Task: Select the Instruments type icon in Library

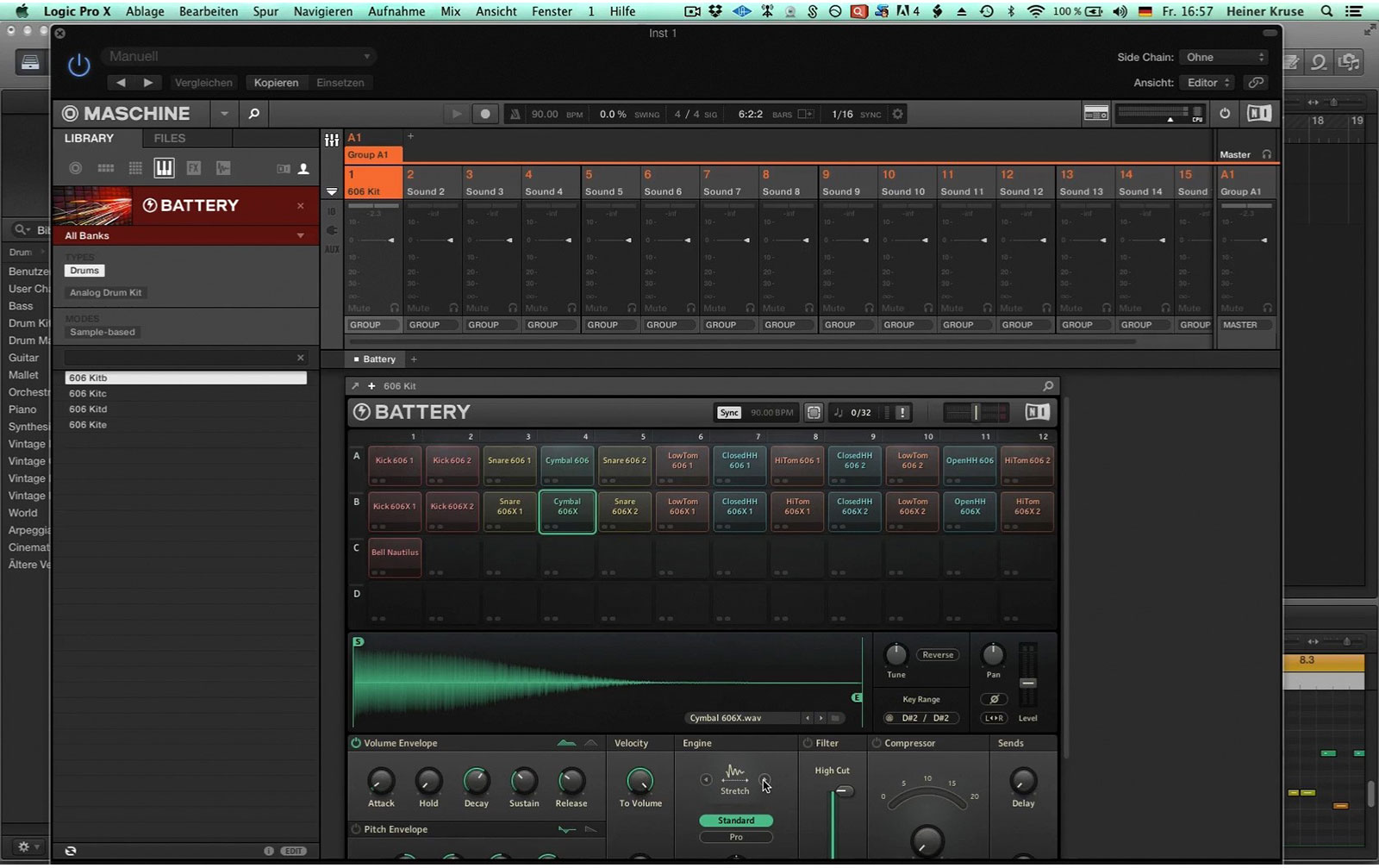Action: click(x=164, y=168)
